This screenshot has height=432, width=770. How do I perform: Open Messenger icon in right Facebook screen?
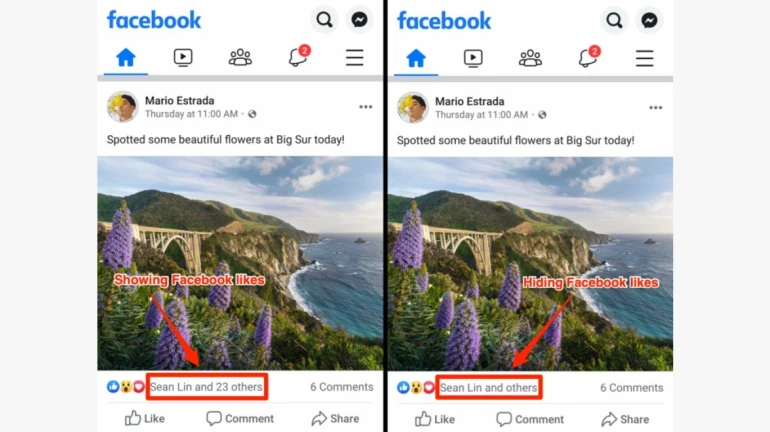coord(649,21)
